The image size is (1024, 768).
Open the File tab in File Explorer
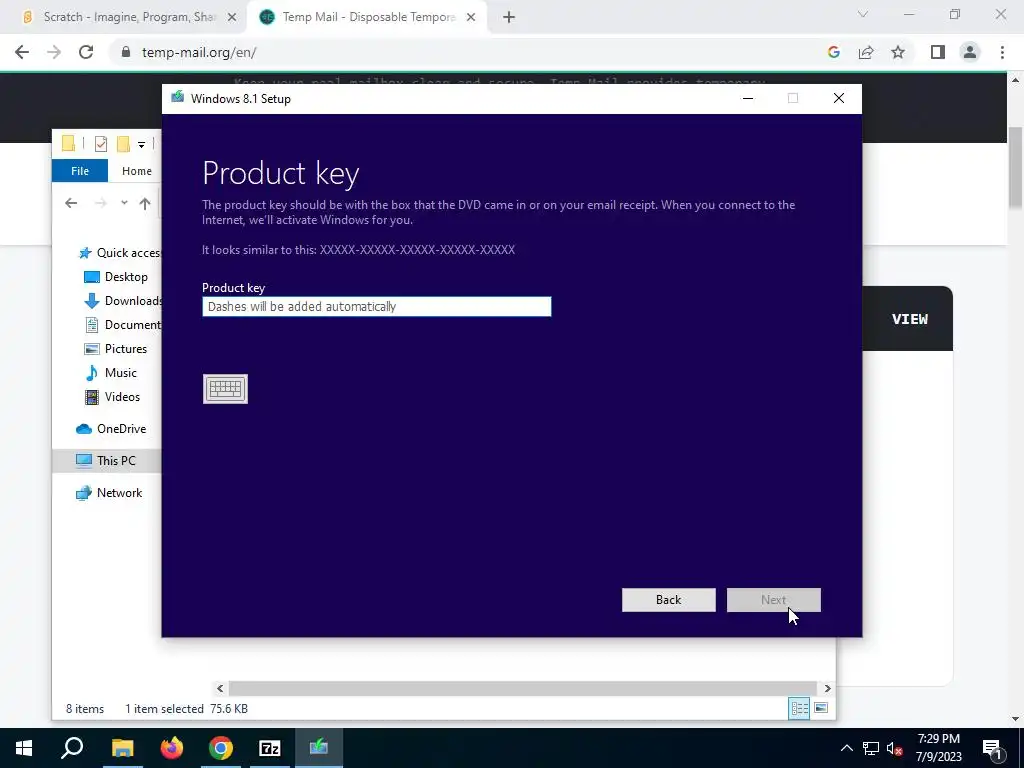pyautogui.click(x=80, y=170)
